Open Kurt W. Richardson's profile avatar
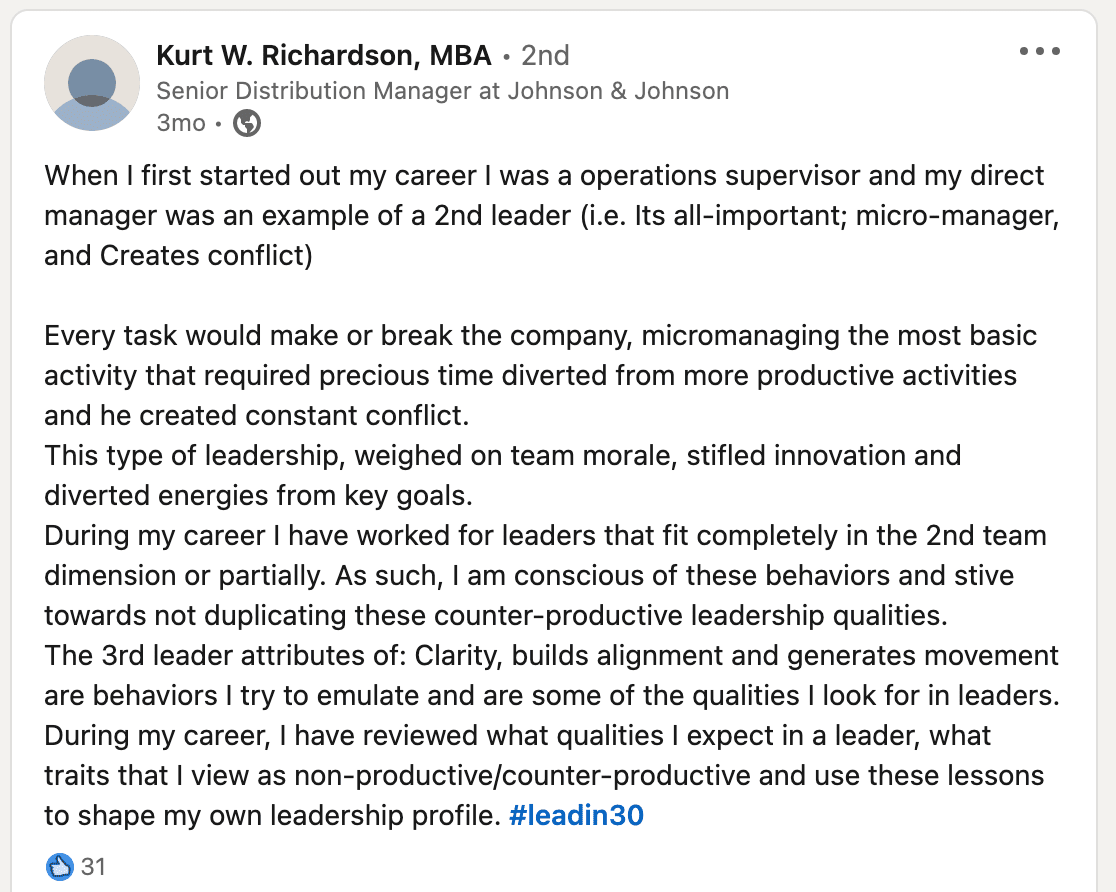The height and width of the screenshot is (892, 1116). (x=92, y=83)
